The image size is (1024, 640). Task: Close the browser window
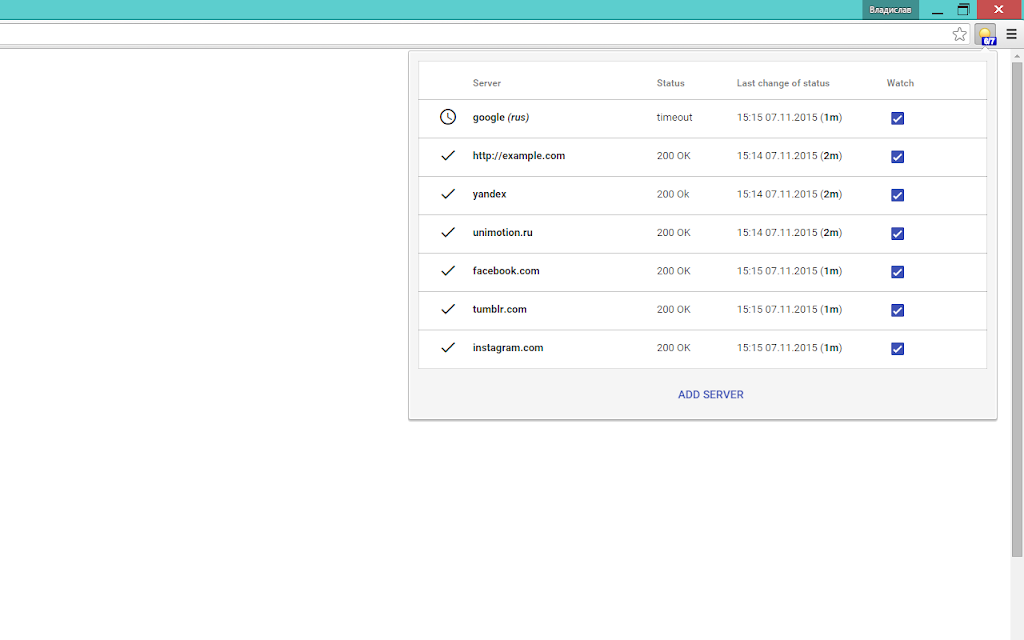[999, 10]
